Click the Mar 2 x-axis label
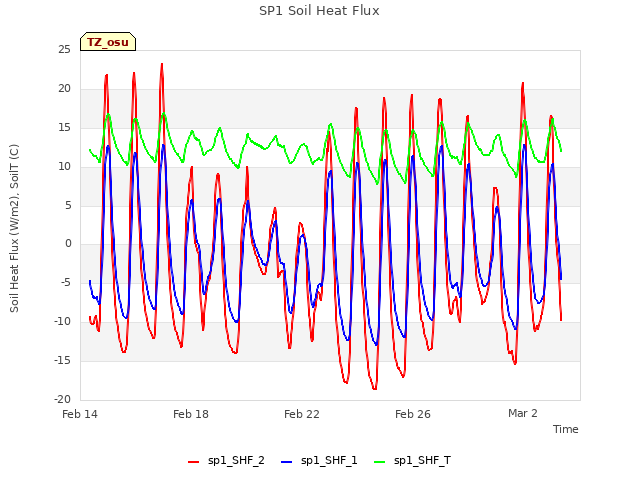Viewport: 640px width, 480px height. point(523,413)
